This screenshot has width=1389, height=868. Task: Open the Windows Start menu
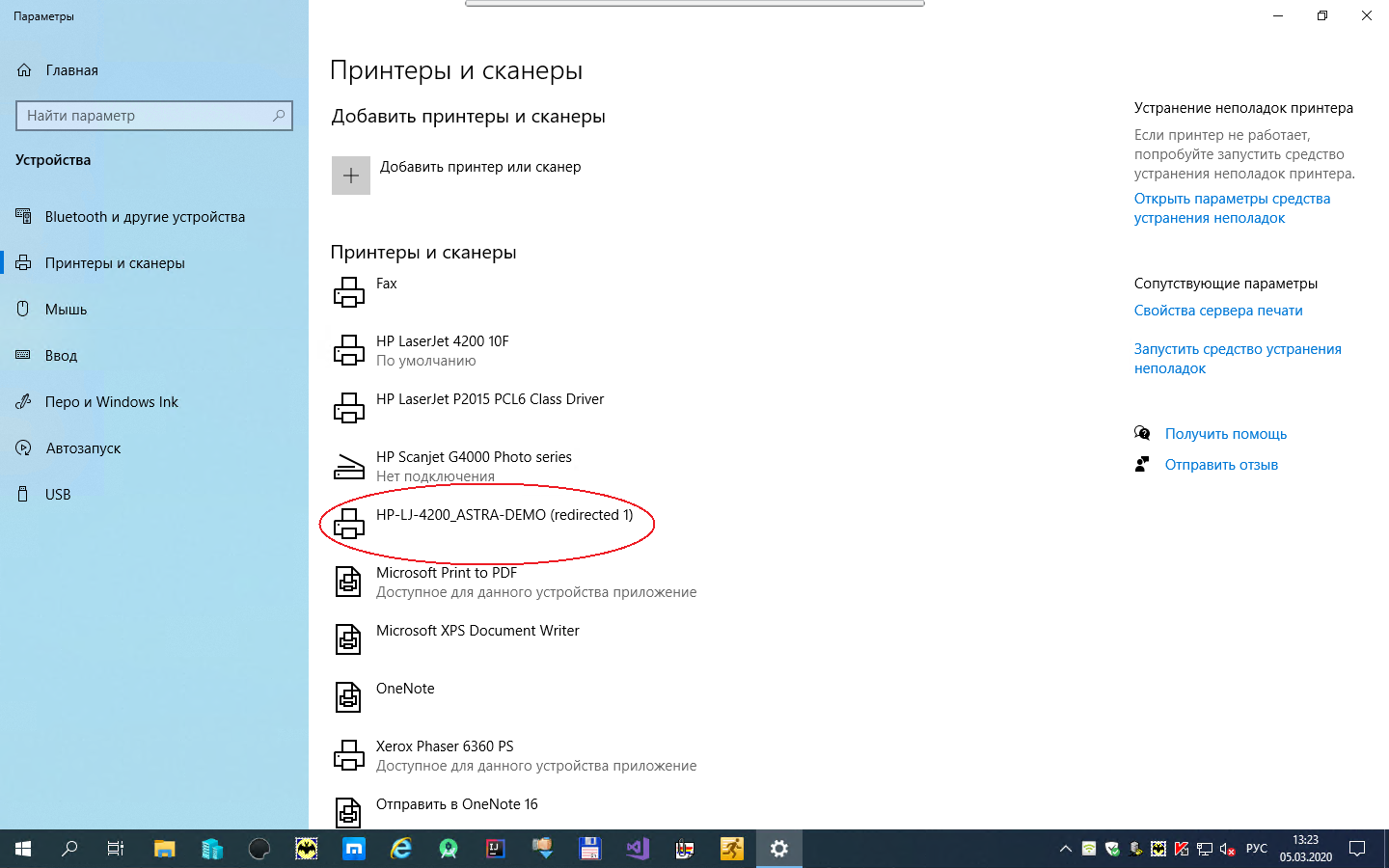23,849
